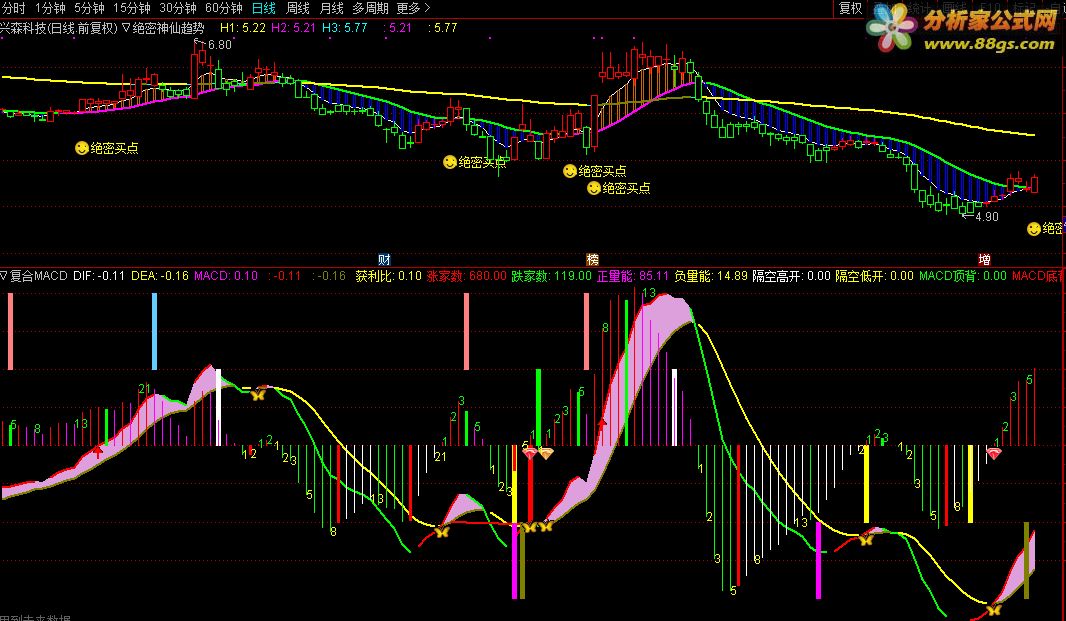
Task: Click the lower smiley of the stacked 绝密买点 pair
Action: 594,188
